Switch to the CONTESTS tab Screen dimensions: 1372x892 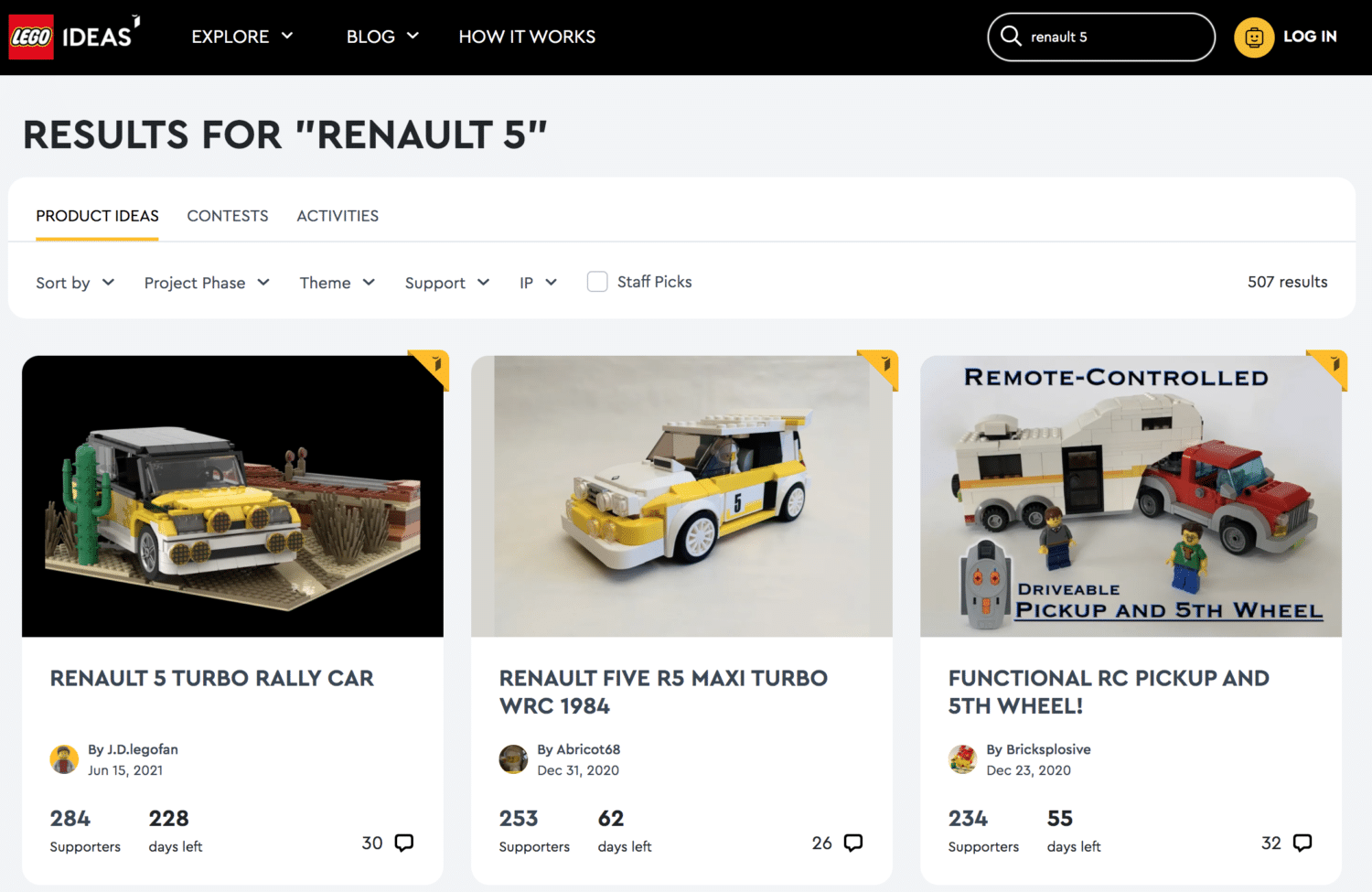(x=228, y=216)
